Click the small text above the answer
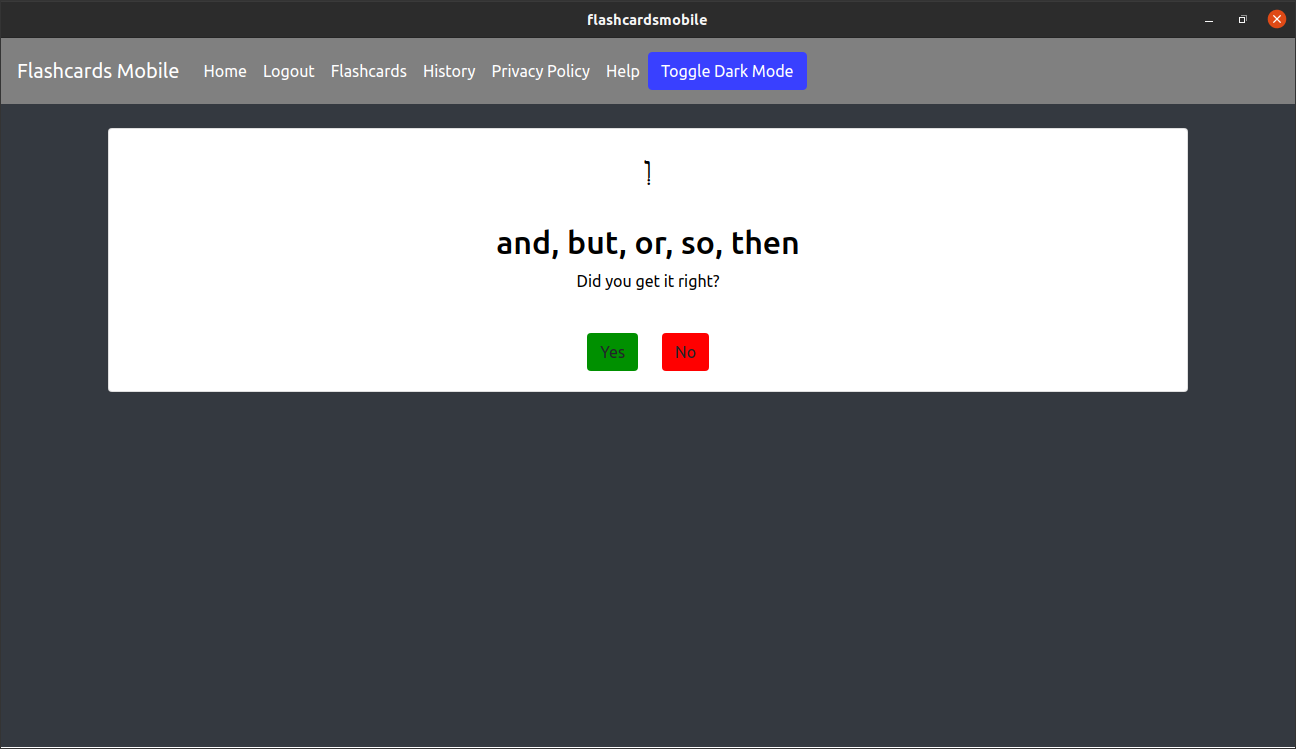 tap(647, 171)
